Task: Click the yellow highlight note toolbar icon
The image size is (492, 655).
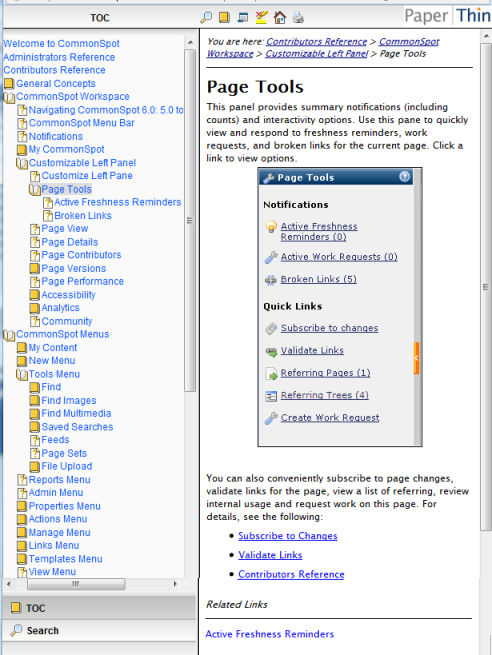Action: (x=261, y=18)
